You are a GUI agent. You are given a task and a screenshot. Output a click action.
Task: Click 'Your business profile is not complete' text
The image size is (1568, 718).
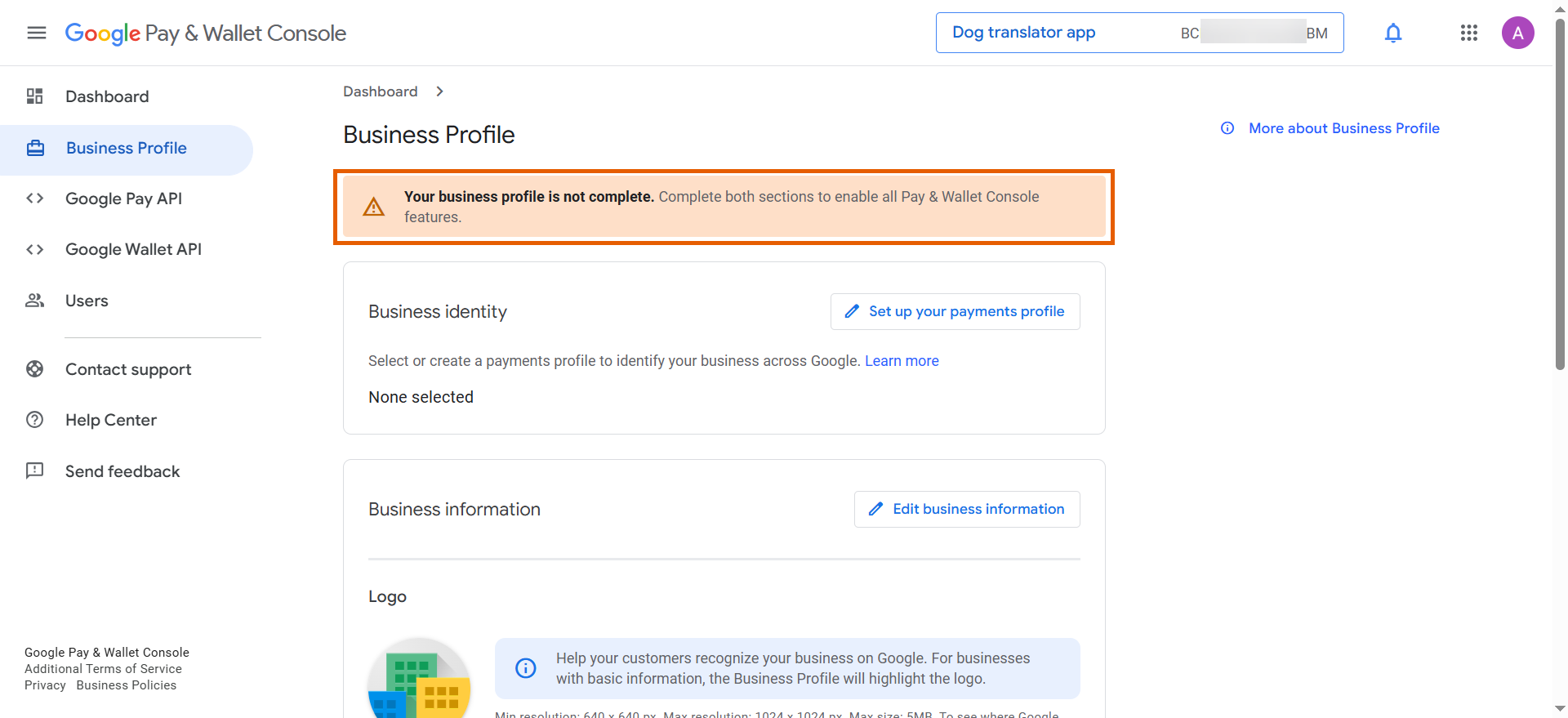pos(529,197)
